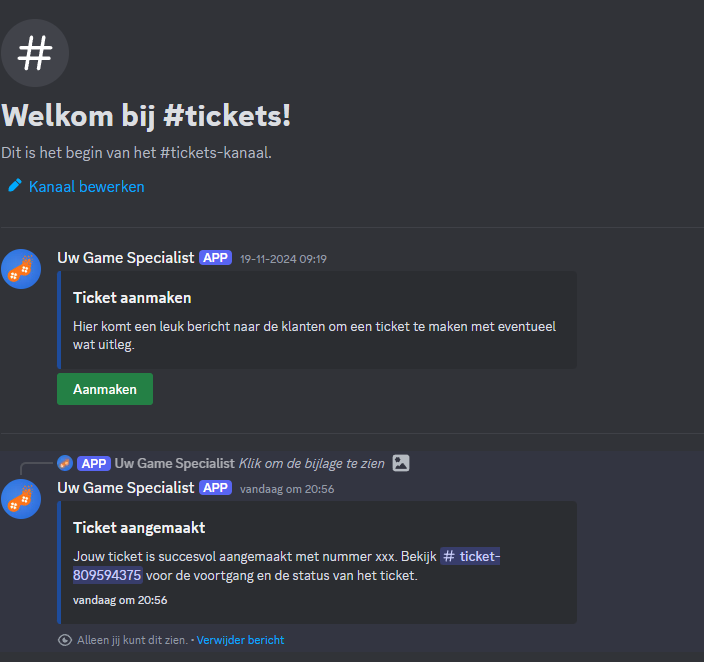704x662 pixels.
Task: Click 'Klik om de bijlage te zien' text
Action: (x=313, y=463)
